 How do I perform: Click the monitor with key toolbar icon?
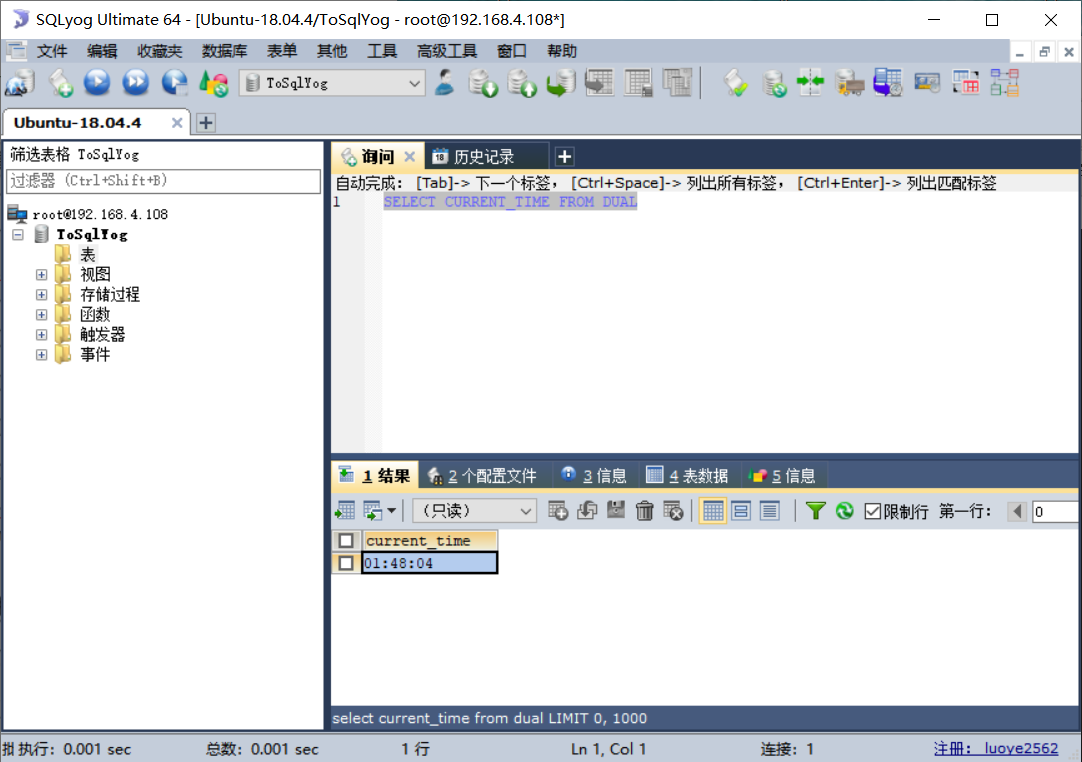point(927,83)
